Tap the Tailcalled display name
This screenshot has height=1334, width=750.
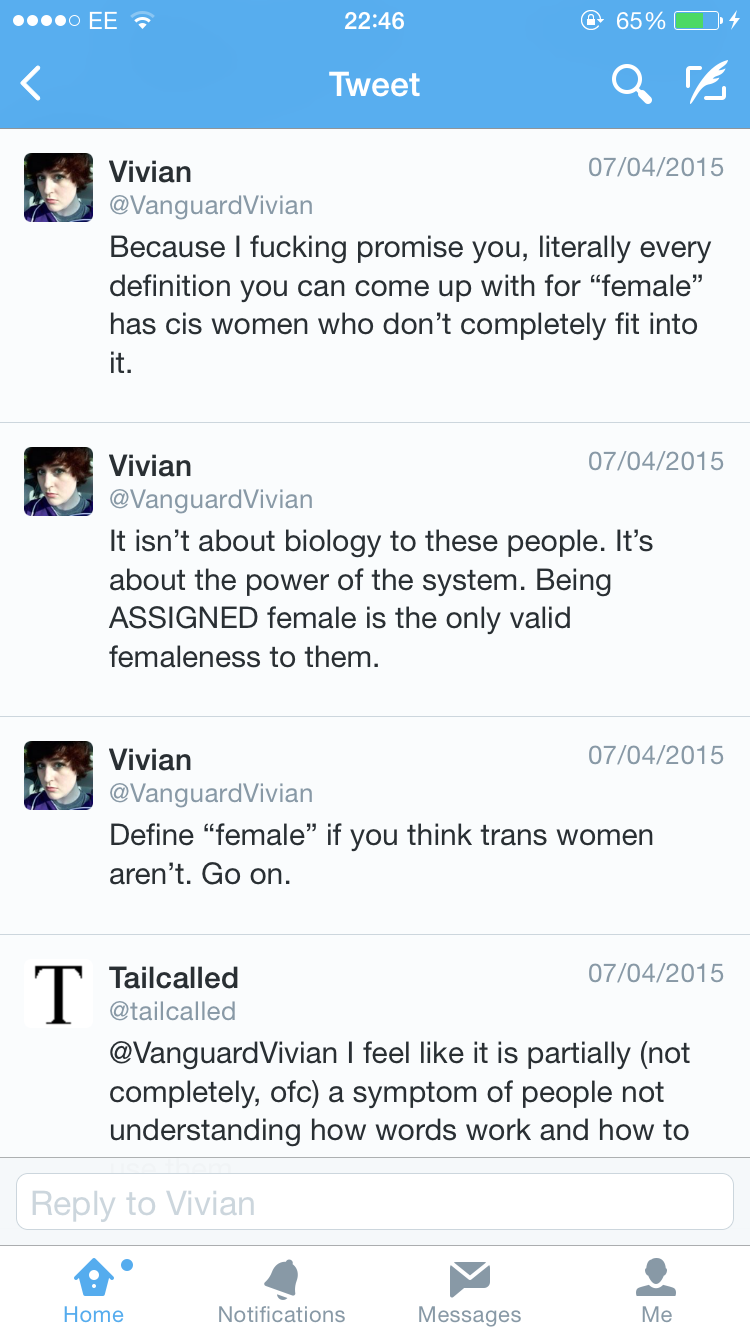173,977
